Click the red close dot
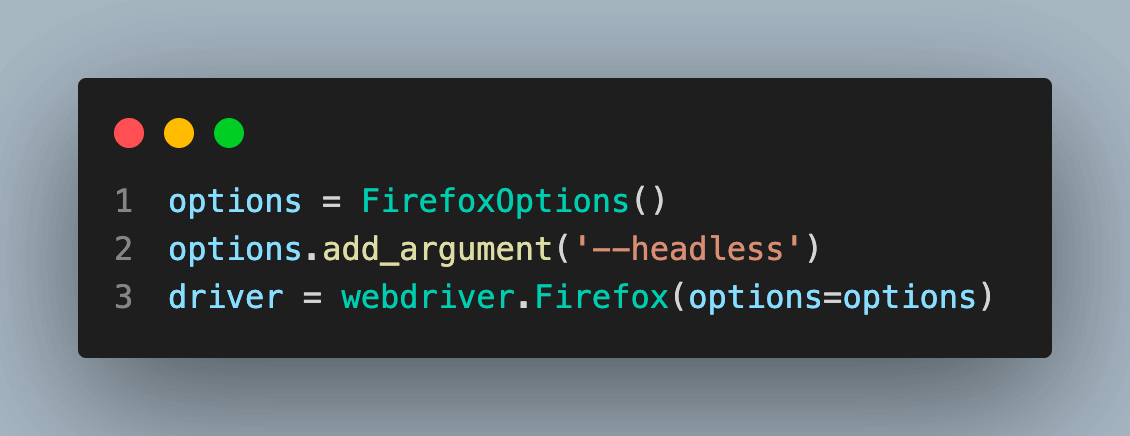The height and width of the screenshot is (436, 1130). click(x=129, y=133)
